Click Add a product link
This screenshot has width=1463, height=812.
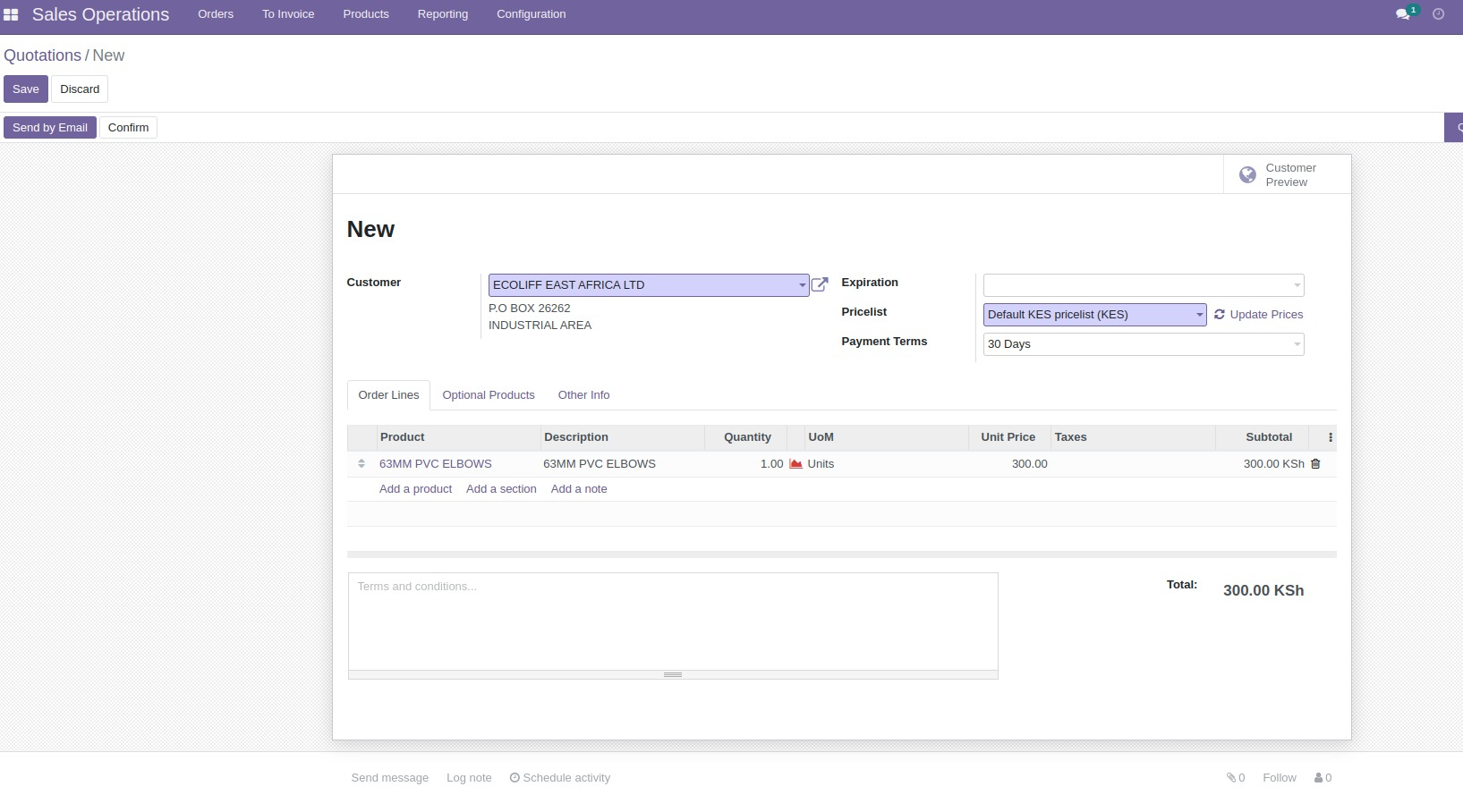(x=415, y=489)
